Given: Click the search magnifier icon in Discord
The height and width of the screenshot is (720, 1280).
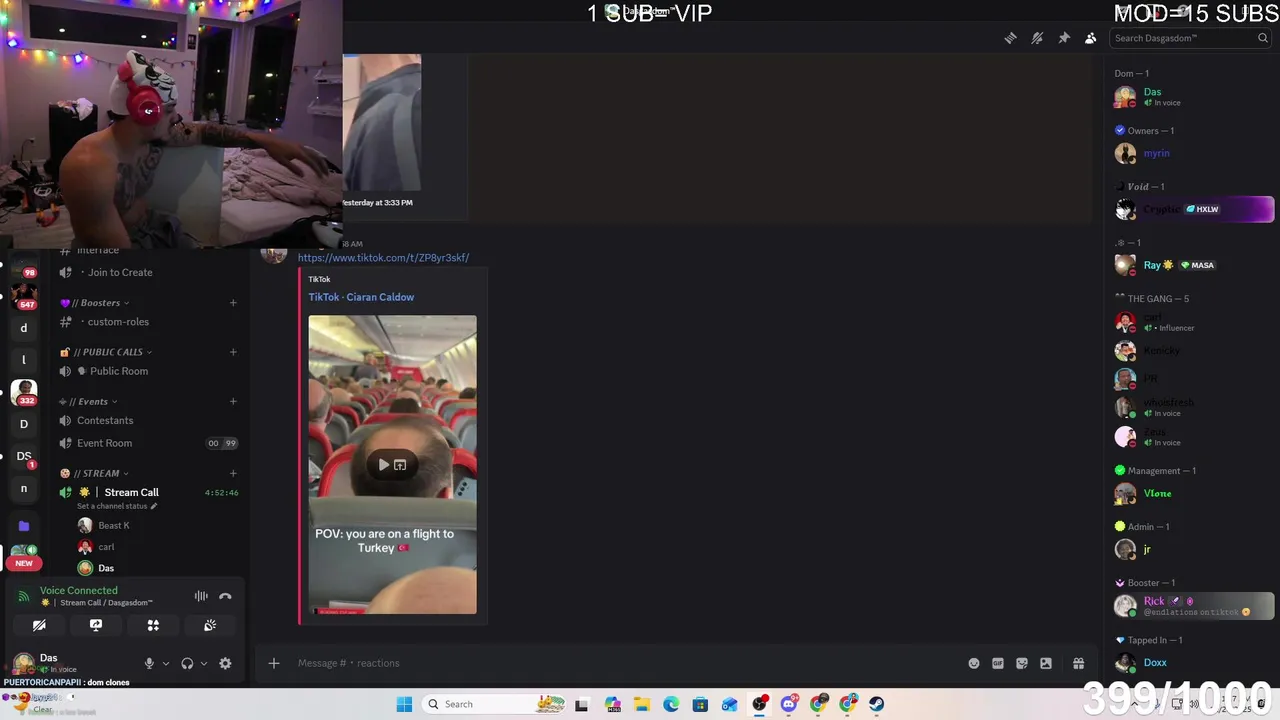Looking at the screenshot, I should [1263, 38].
